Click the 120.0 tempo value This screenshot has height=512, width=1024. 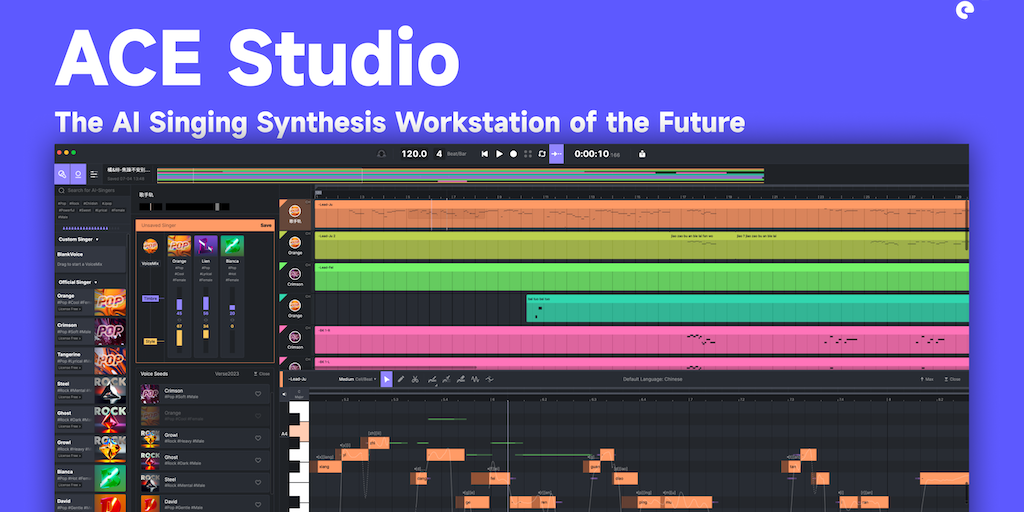414,154
